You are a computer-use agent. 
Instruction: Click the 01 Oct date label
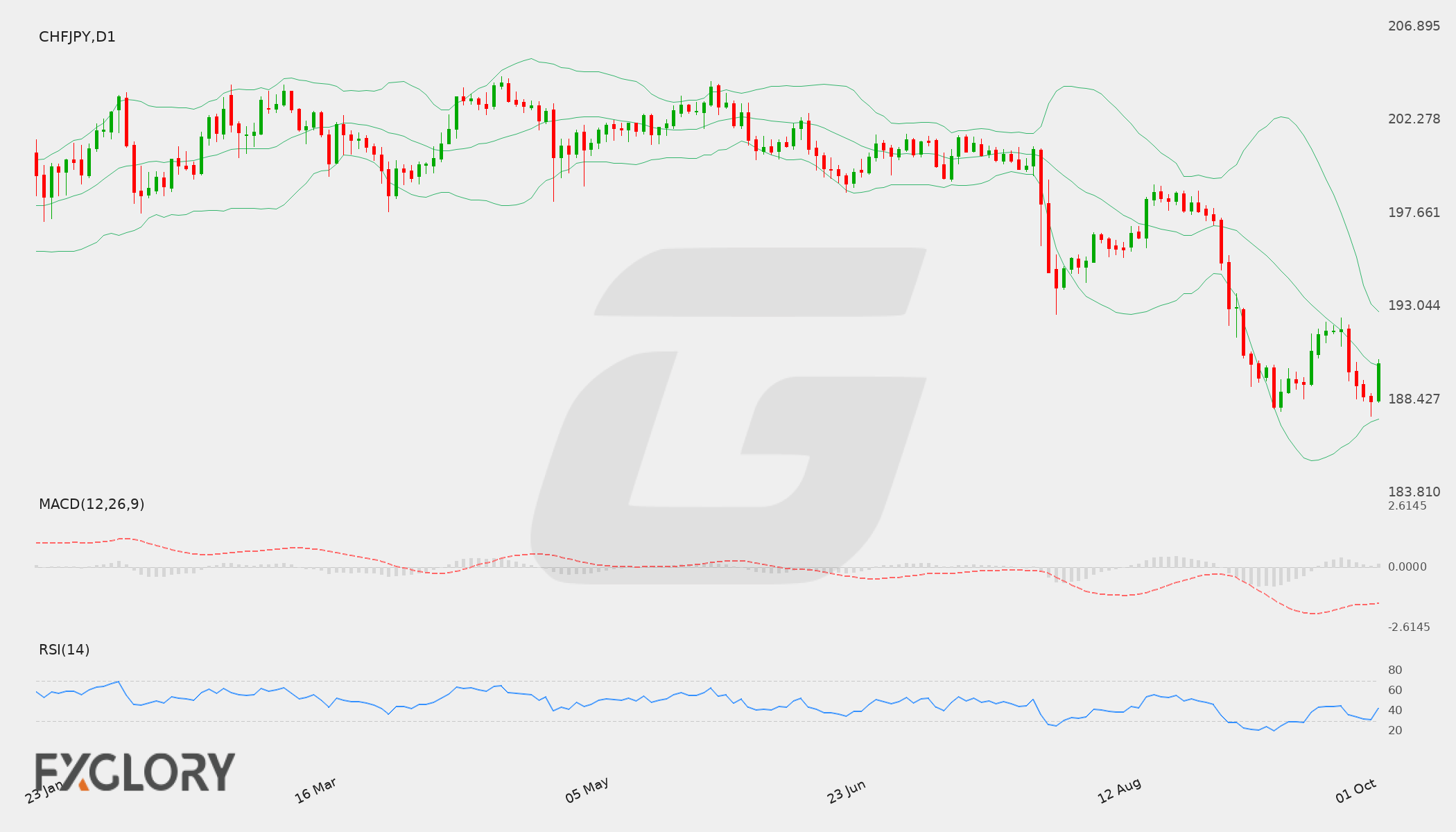(x=1355, y=791)
